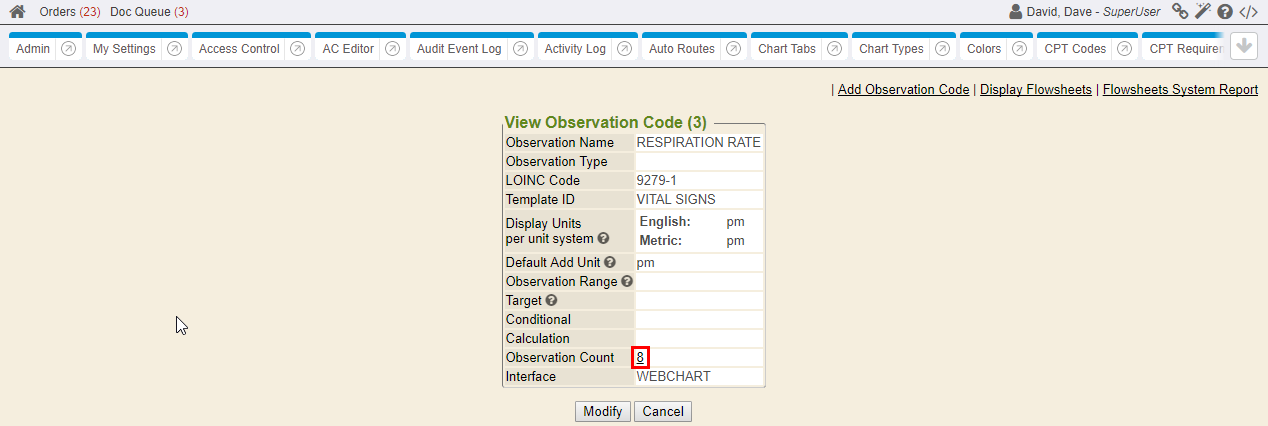This screenshot has width=1268, height=426.
Task: Go to the Home icon
Action: click(x=17, y=12)
